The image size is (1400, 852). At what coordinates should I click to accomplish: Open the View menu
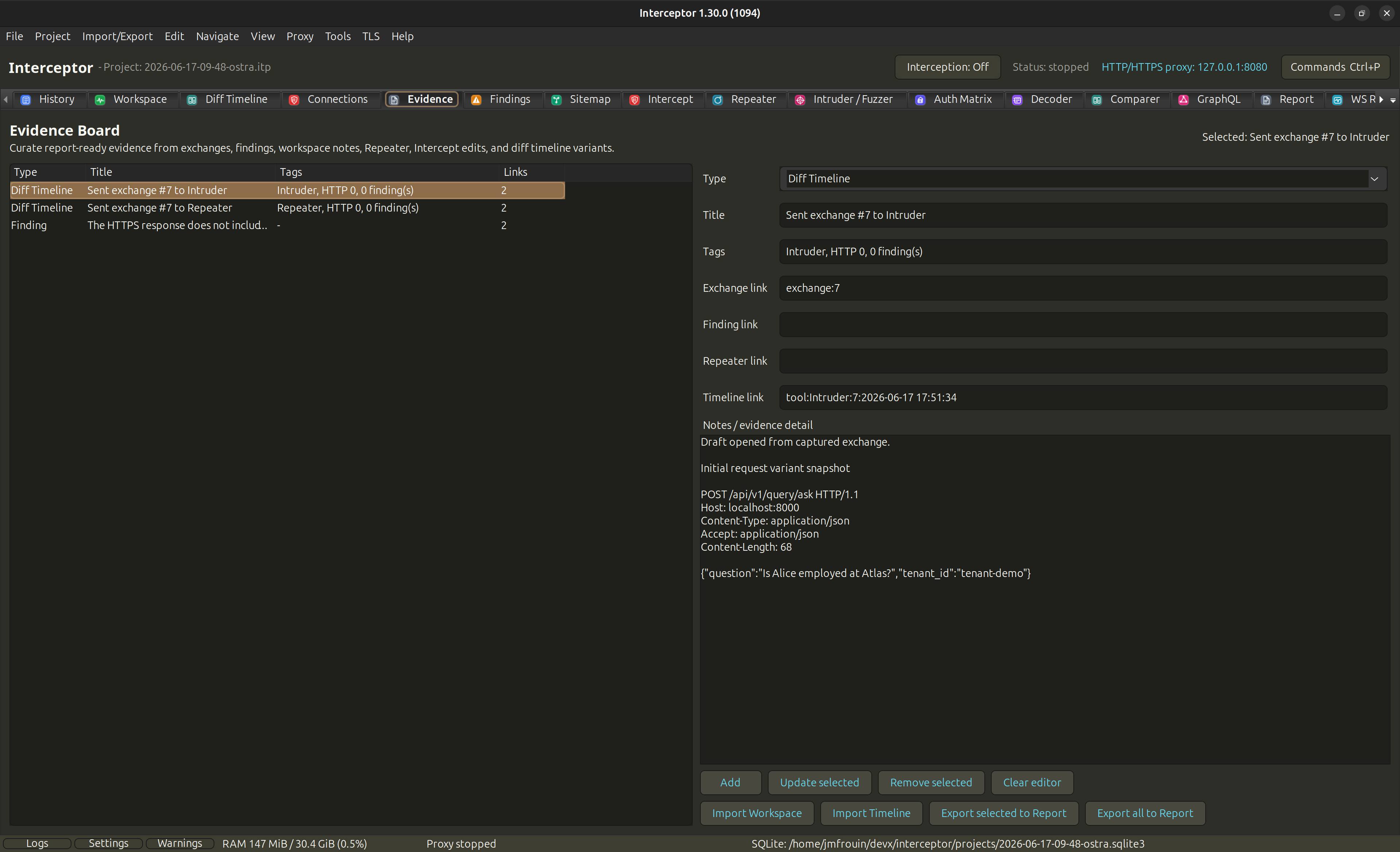click(x=262, y=36)
